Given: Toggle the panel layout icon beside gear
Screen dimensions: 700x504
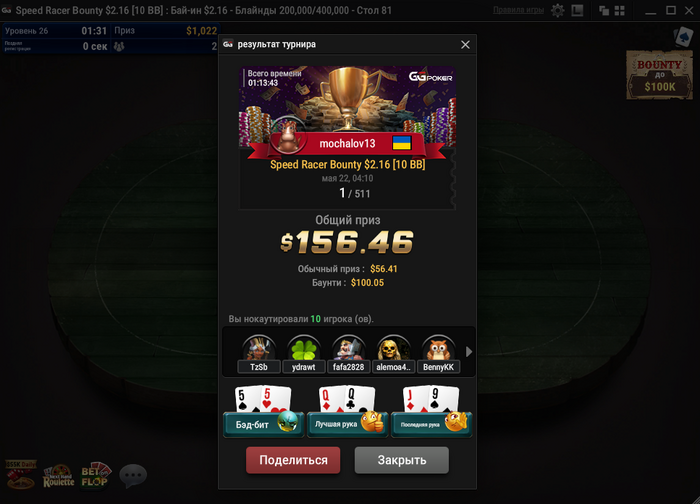Looking at the screenshot, I should tap(577, 10).
